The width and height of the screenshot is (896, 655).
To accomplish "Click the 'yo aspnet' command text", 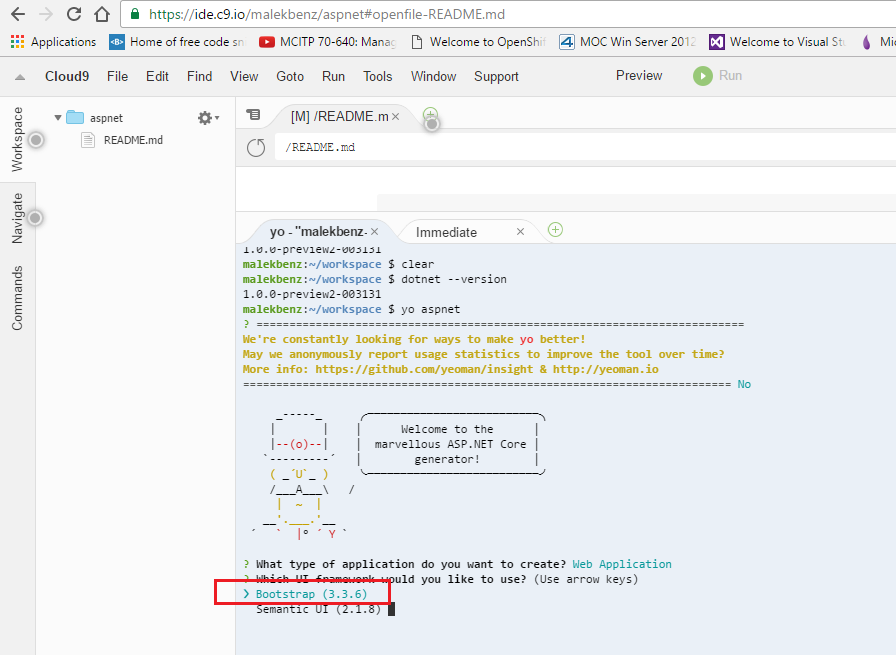I will pos(430,309).
